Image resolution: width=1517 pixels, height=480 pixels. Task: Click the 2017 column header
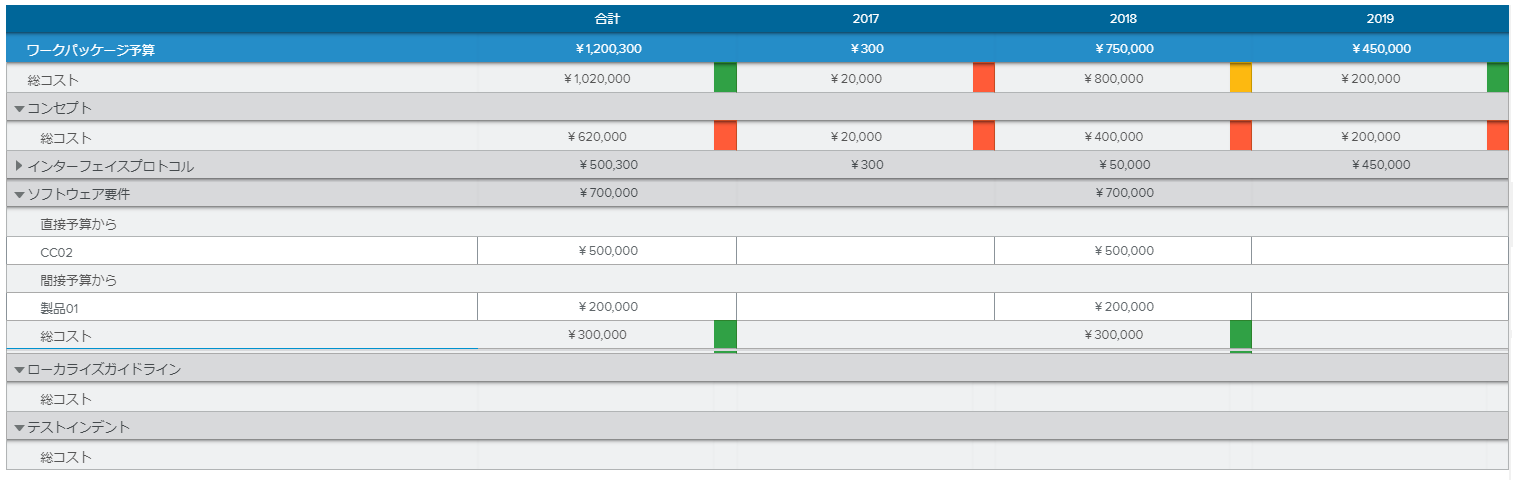tap(866, 19)
